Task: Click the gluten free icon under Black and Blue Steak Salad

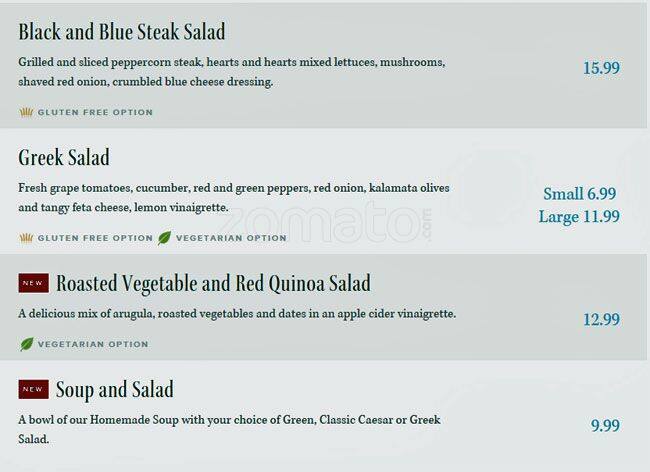Action: pos(26,112)
